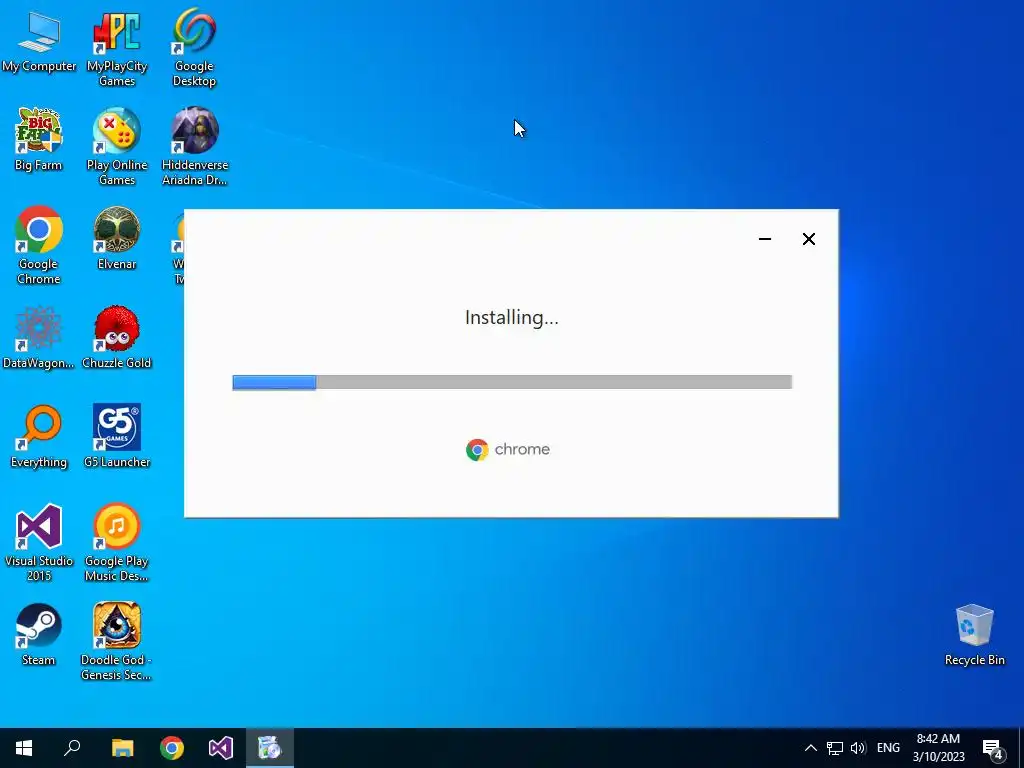Image resolution: width=1024 pixels, height=768 pixels.
Task: Click the Chrome installation progress bar
Action: click(512, 382)
